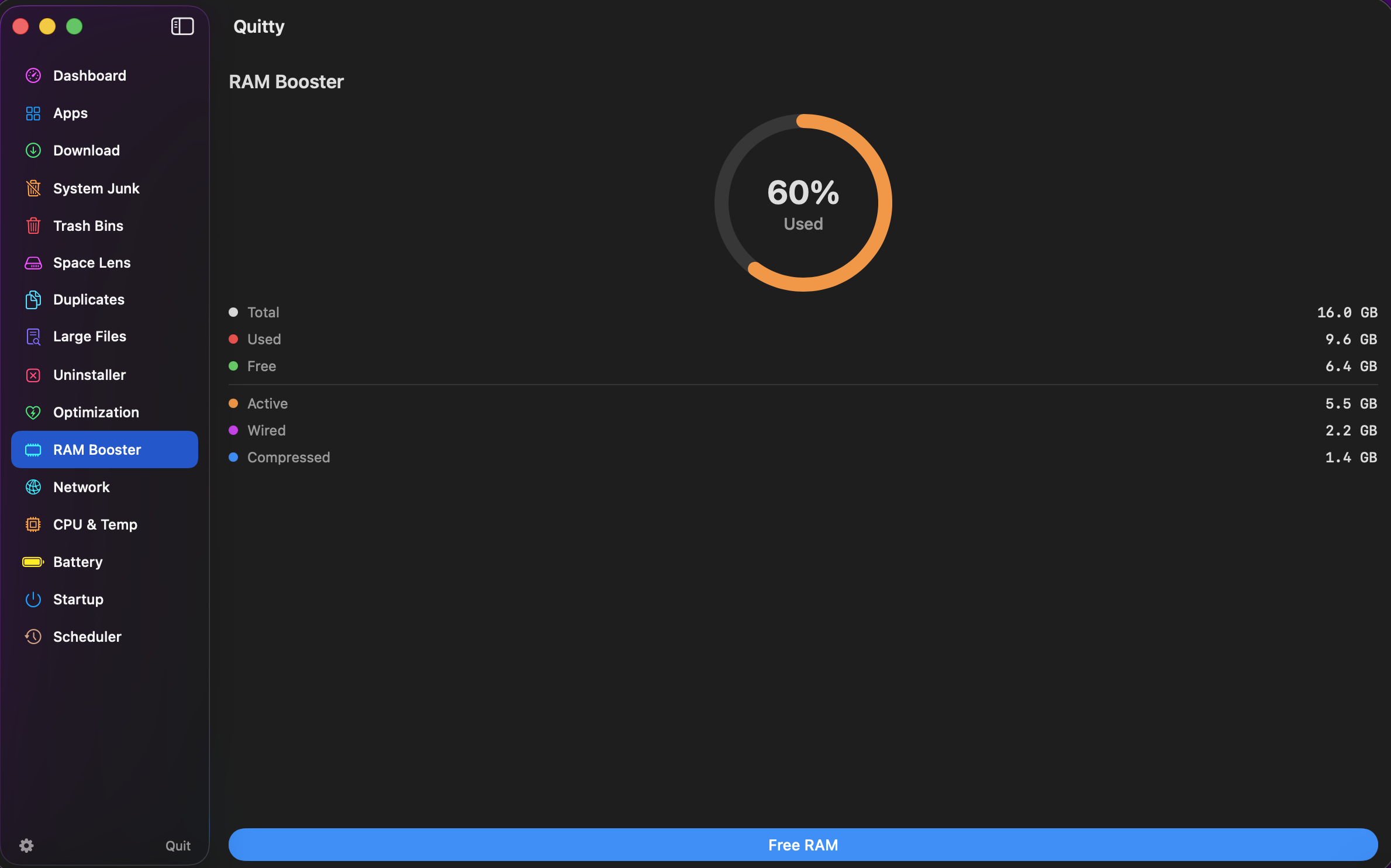Click the 60% RAM usage ring
This screenshot has height=868, width=1391.
coord(802,203)
